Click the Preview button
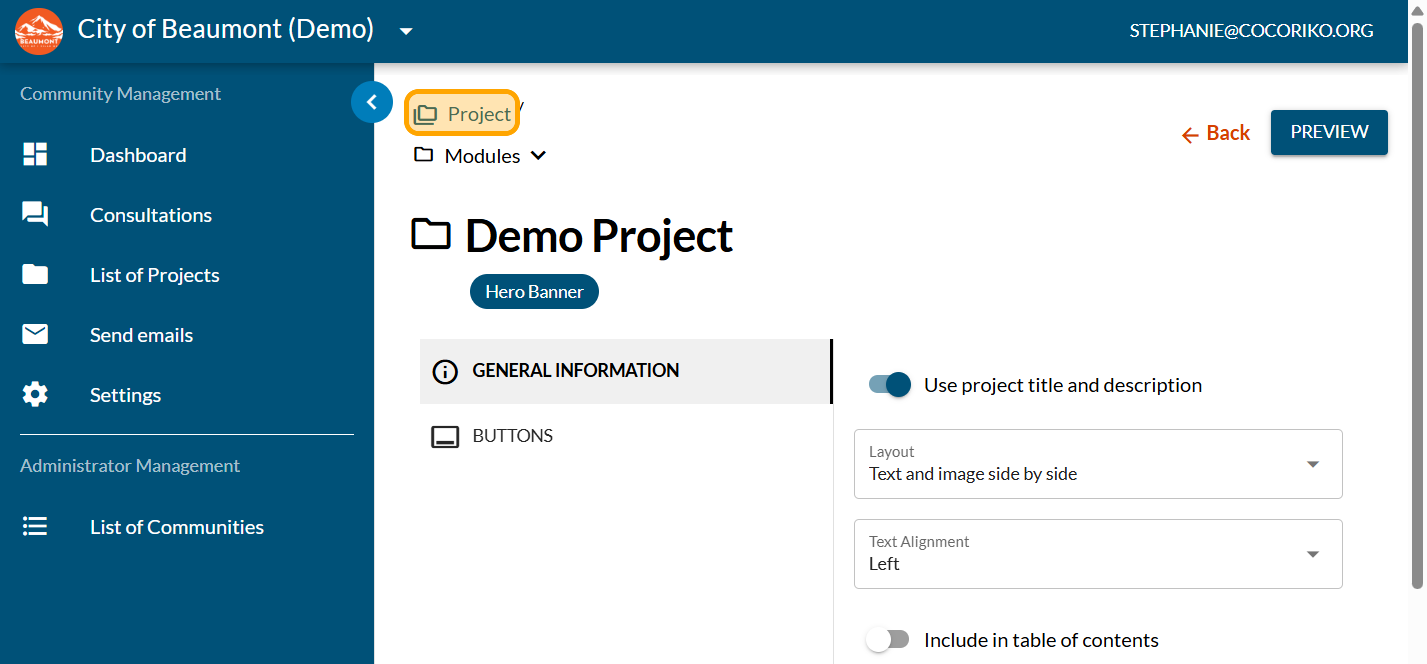This screenshot has height=664, width=1427. [1328, 132]
